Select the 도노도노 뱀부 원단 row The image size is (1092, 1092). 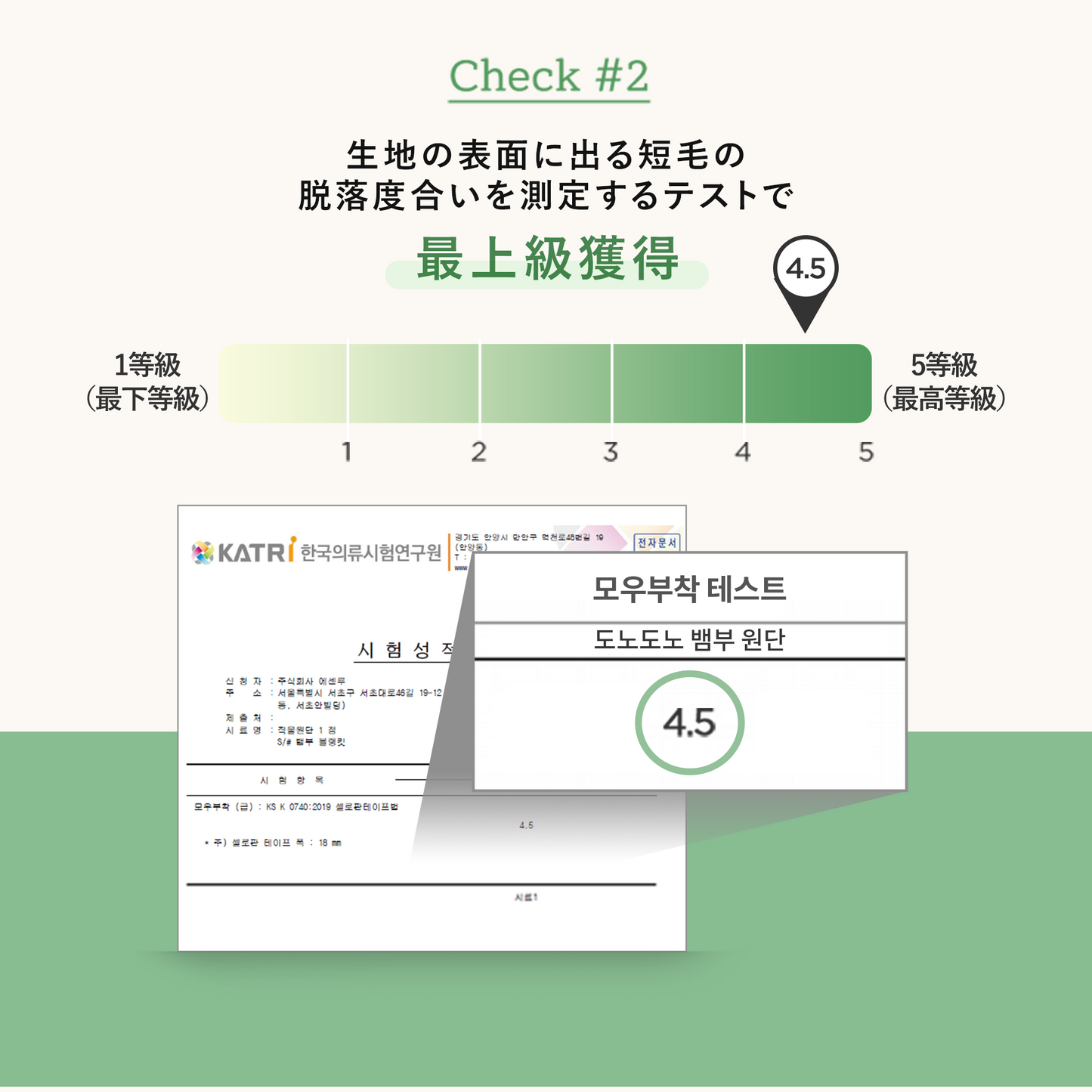689,640
